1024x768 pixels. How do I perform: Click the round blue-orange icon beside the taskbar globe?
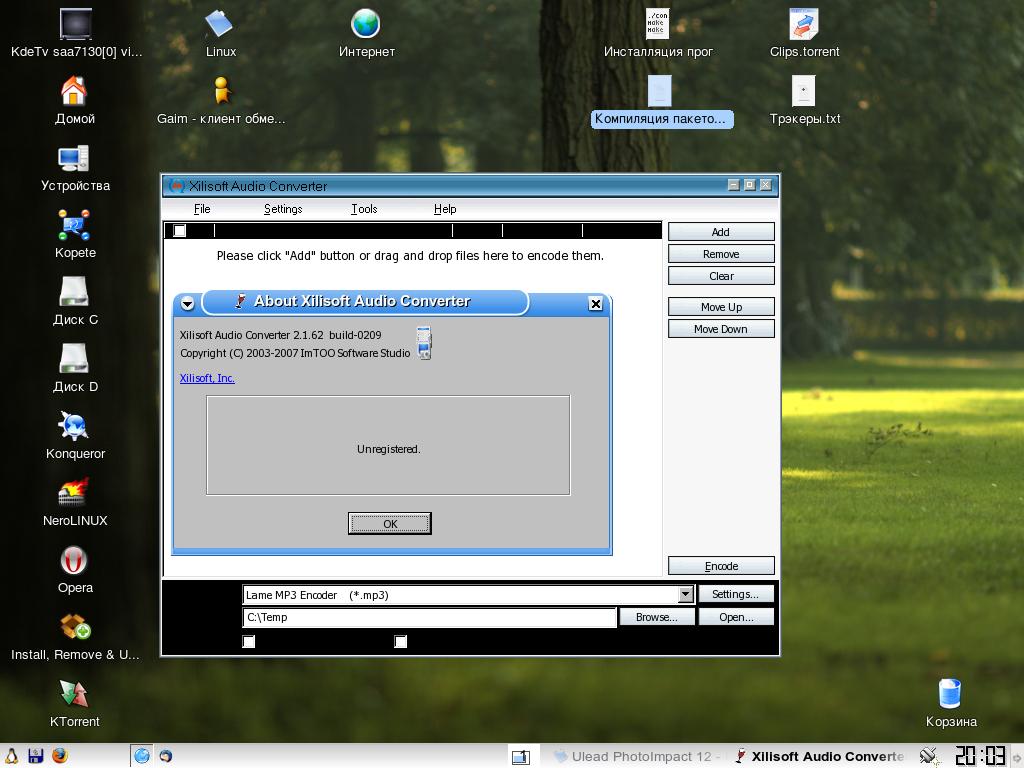(x=167, y=756)
